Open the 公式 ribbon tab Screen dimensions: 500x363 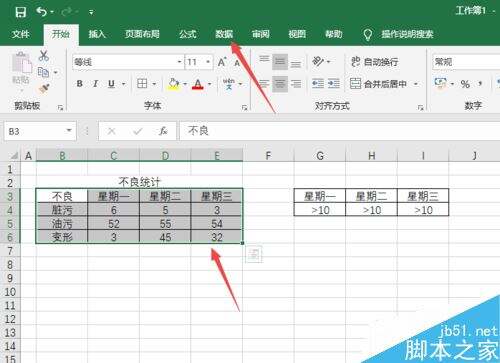(x=187, y=34)
